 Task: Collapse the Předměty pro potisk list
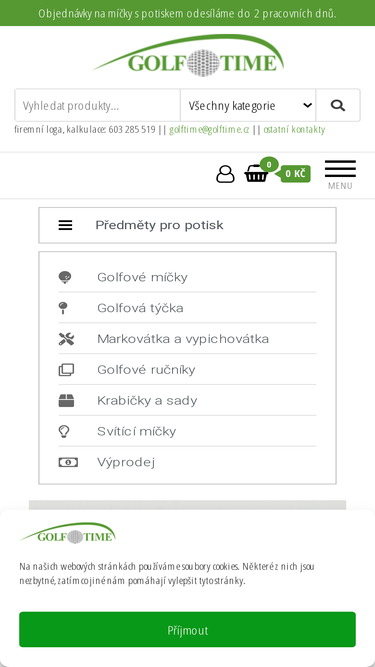[188, 225]
